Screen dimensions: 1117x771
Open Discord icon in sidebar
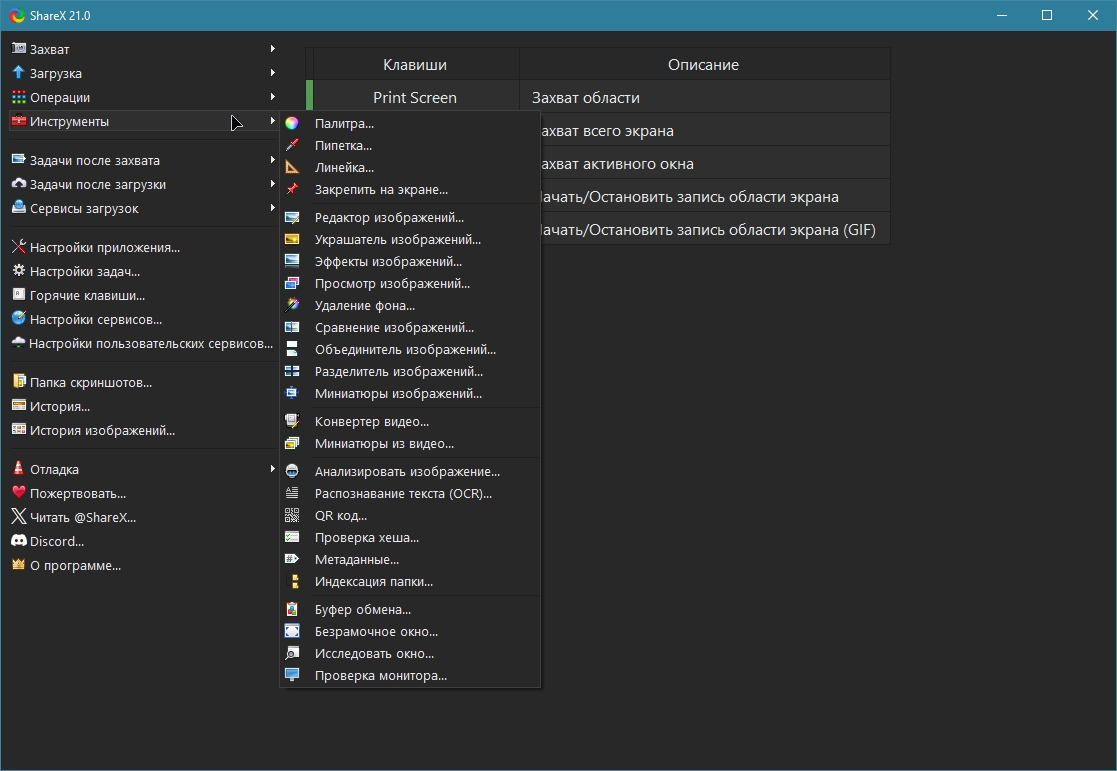[19, 541]
